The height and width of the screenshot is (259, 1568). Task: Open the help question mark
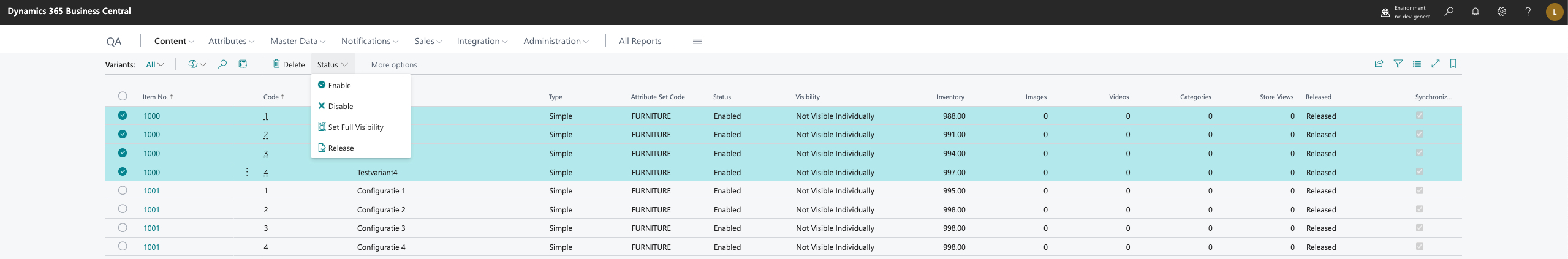pos(1528,12)
